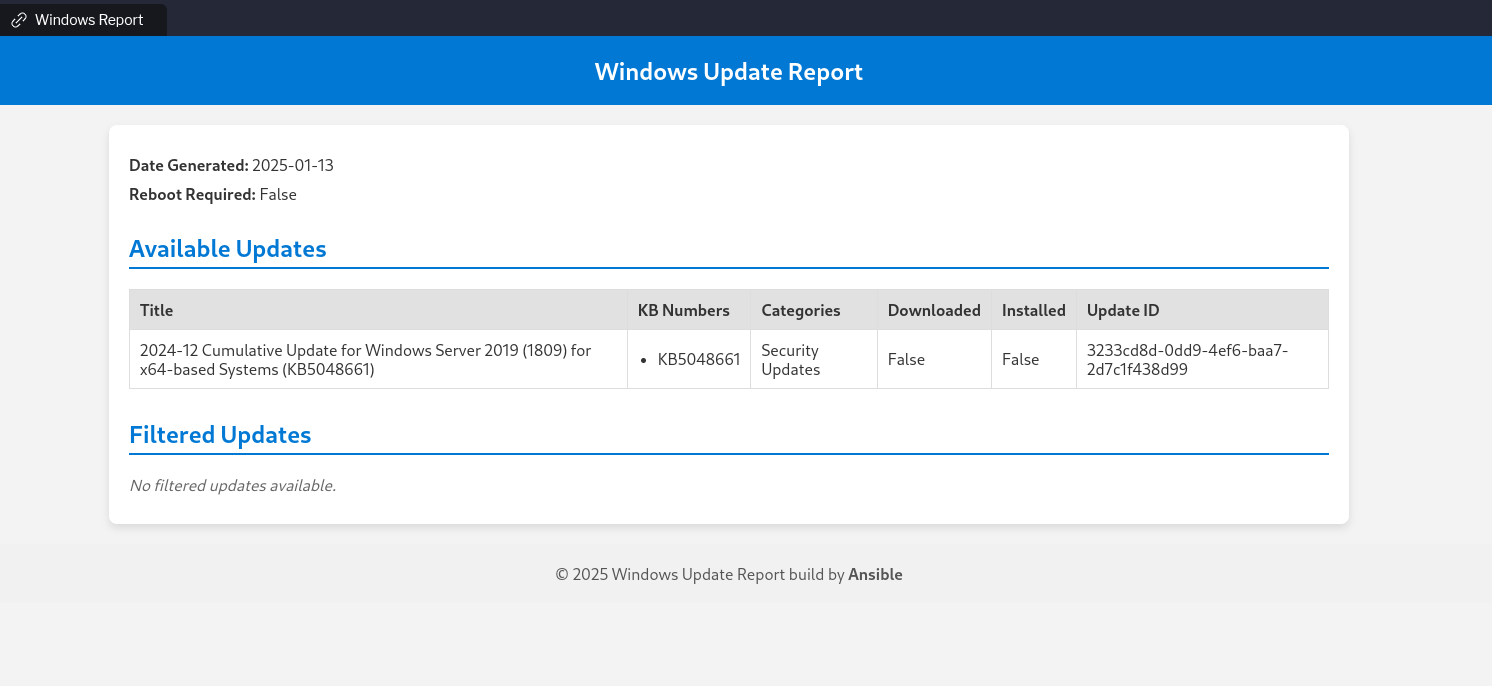This screenshot has width=1492, height=686.
Task: Click the 2024-12 Cumulative Update title cell
Action: click(x=378, y=360)
